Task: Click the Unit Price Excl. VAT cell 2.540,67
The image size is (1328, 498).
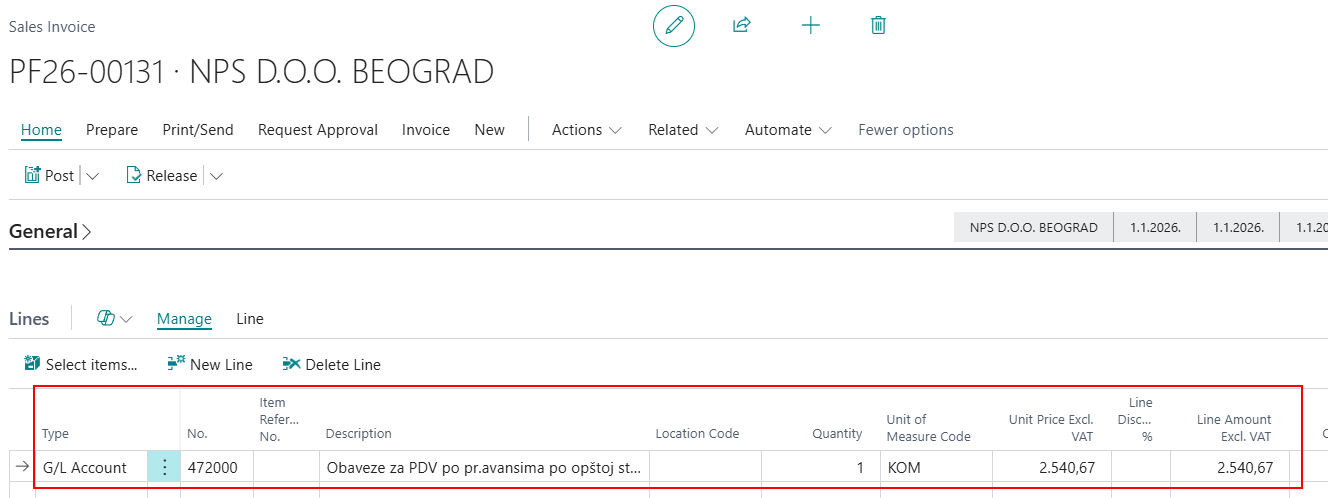Action: click(1052, 467)
